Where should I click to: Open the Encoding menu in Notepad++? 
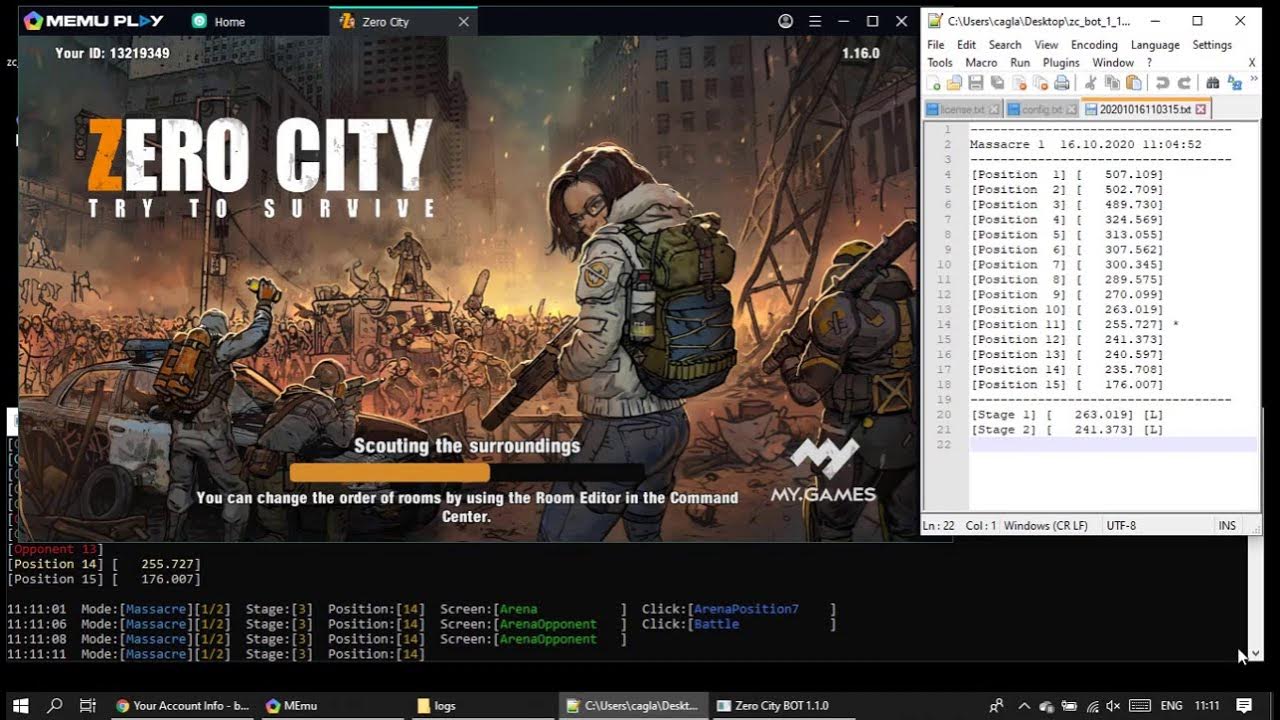(x=1094, y=45)
